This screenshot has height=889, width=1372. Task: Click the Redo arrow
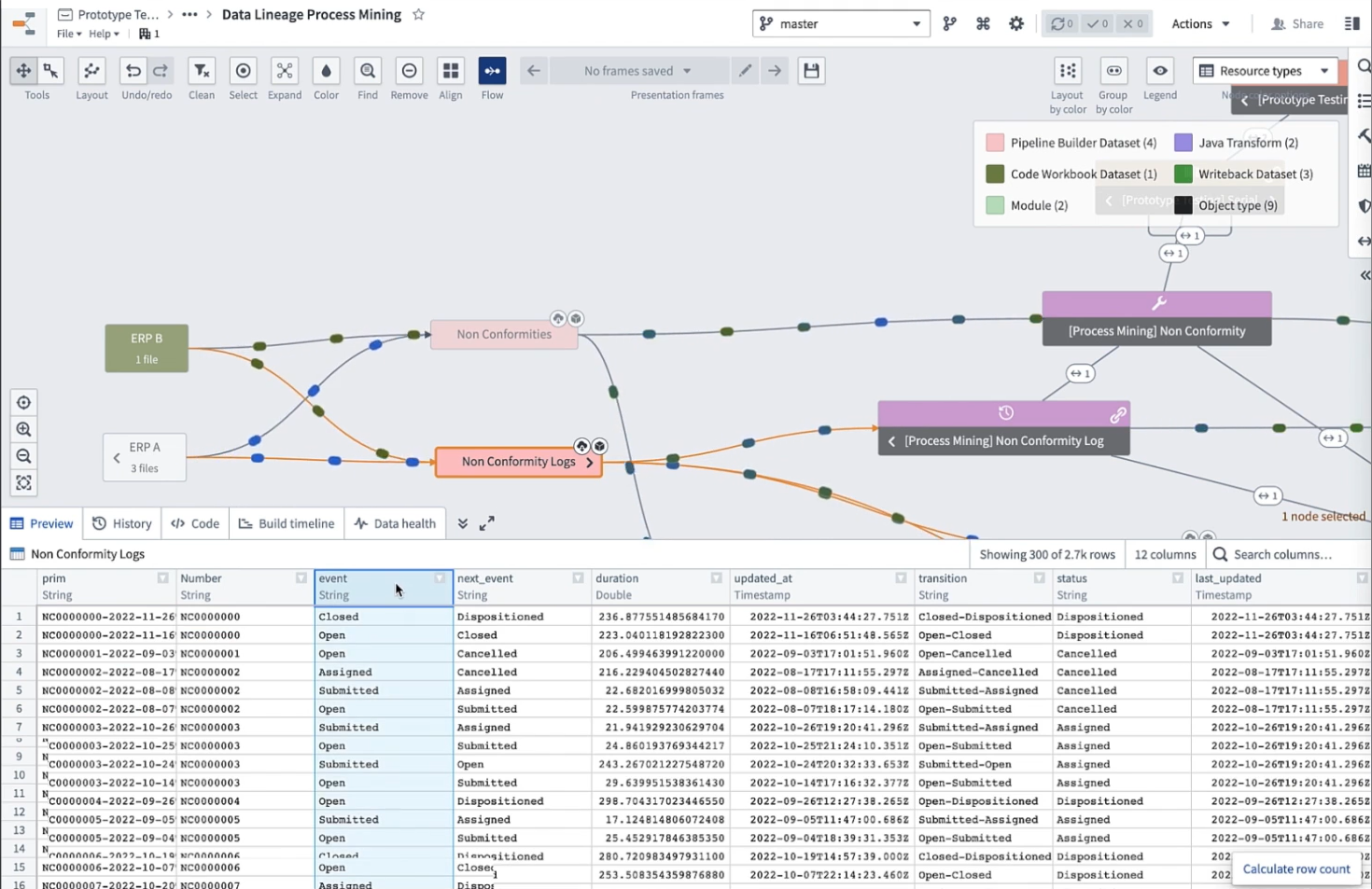[161, 71]
